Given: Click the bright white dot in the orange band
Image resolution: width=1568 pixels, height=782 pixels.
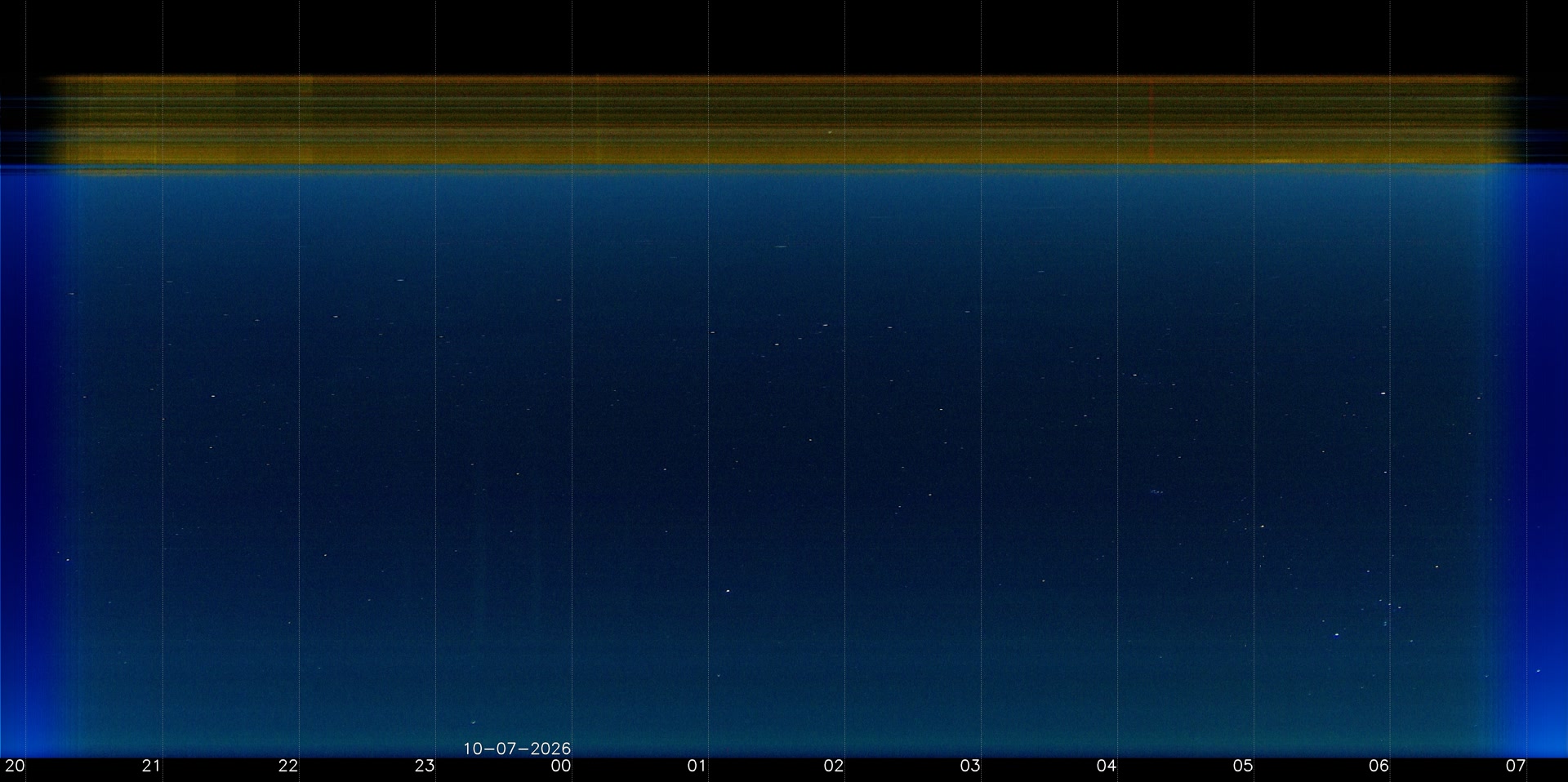Looking at the screenshot, I should (830, 131).
